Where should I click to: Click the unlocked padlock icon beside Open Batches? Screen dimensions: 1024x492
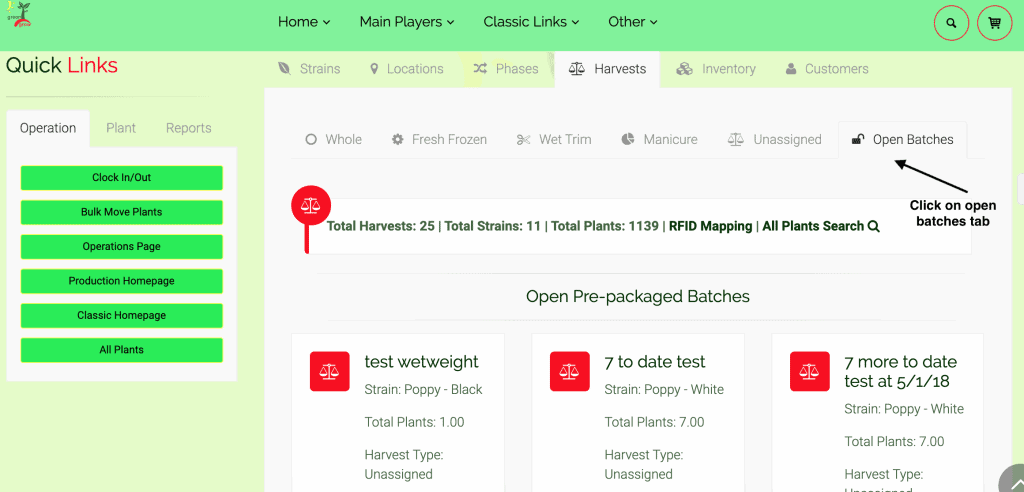coord(858,139)
